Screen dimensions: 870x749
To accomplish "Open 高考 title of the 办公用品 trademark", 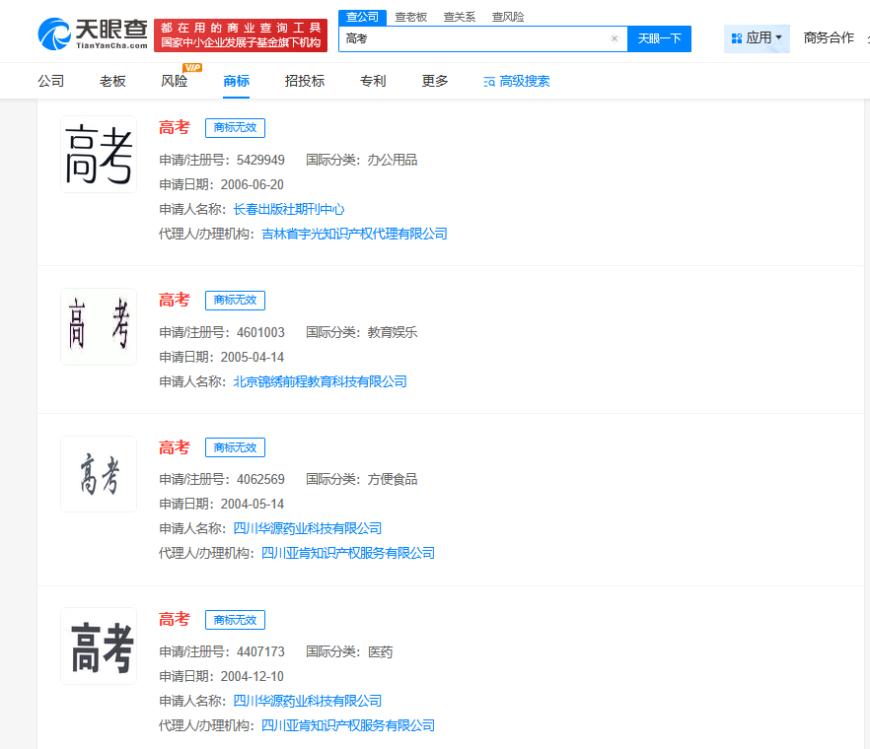I will (x=174, y=128).
